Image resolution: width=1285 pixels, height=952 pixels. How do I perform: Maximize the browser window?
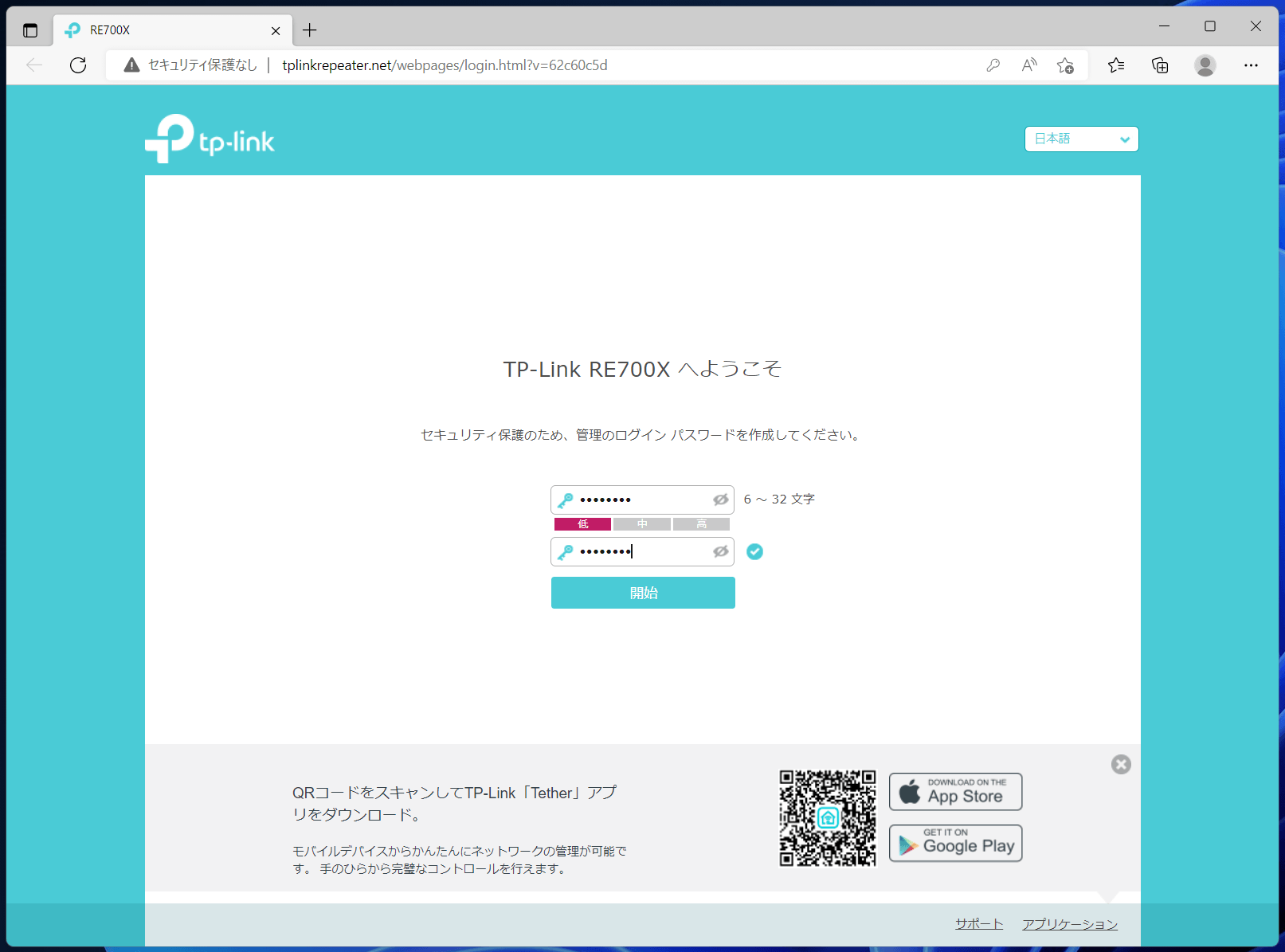coord(1210,26)
